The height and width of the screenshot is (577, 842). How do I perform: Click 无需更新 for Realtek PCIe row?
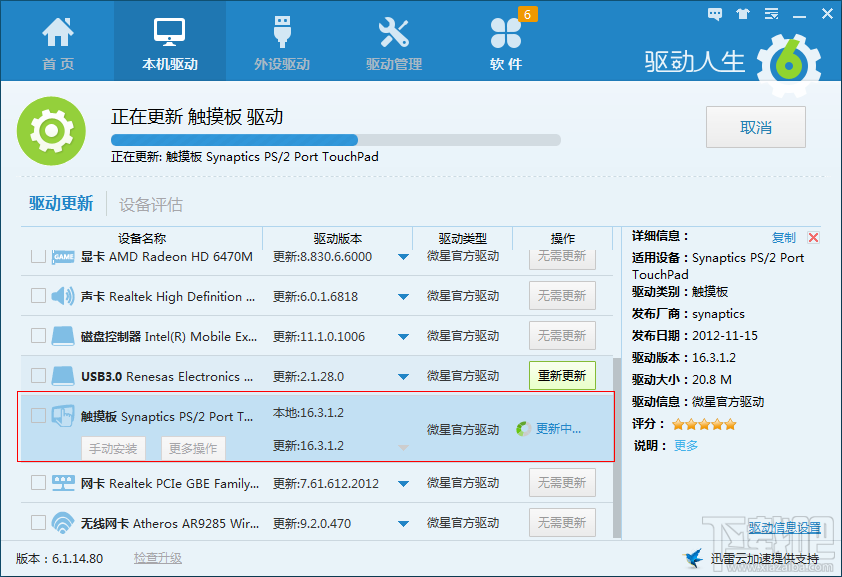tap(562, 483)
